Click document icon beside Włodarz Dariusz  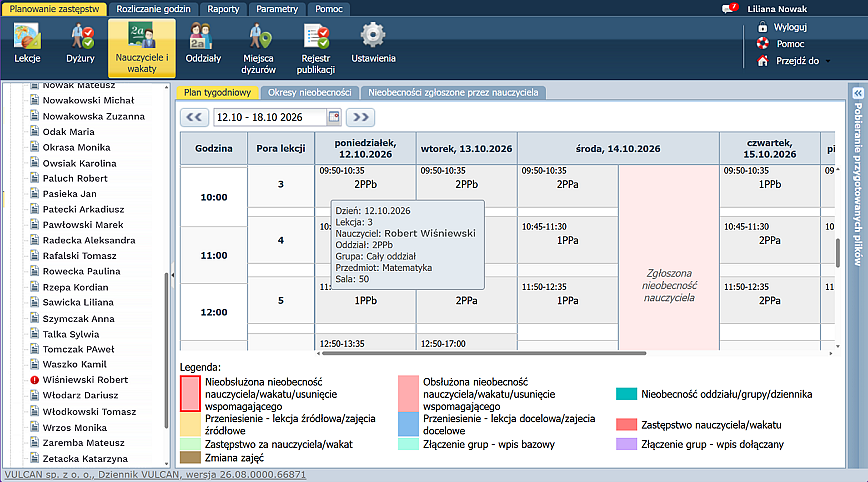click(34, 395)
